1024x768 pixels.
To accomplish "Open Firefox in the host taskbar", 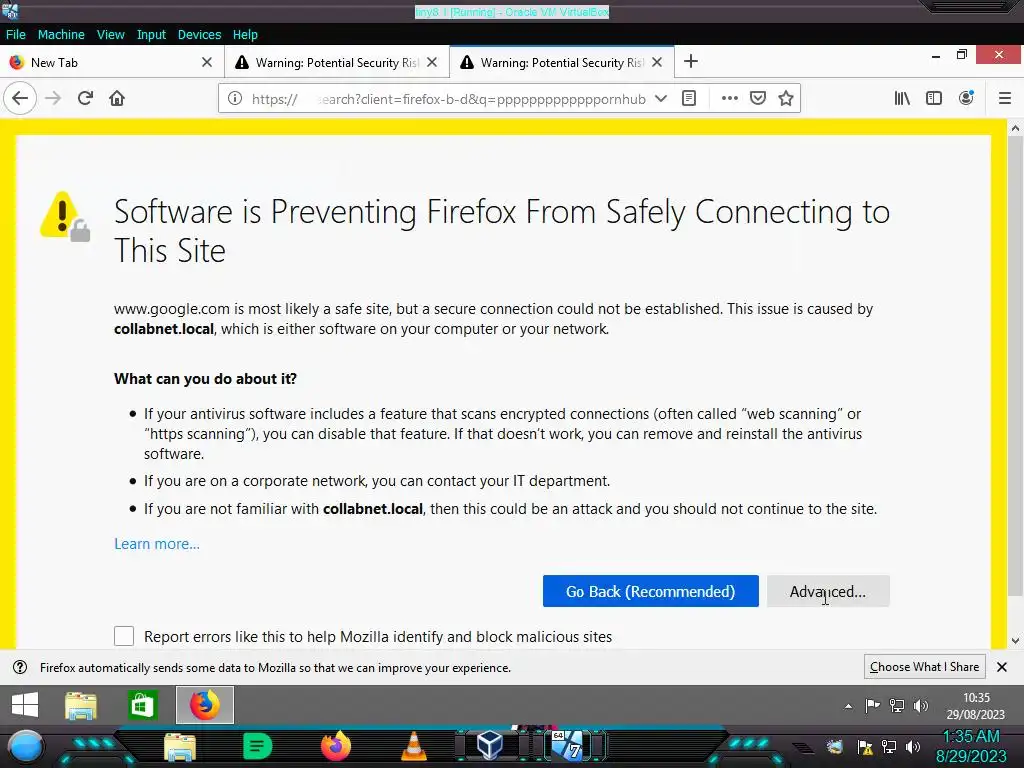I will 336,746.
